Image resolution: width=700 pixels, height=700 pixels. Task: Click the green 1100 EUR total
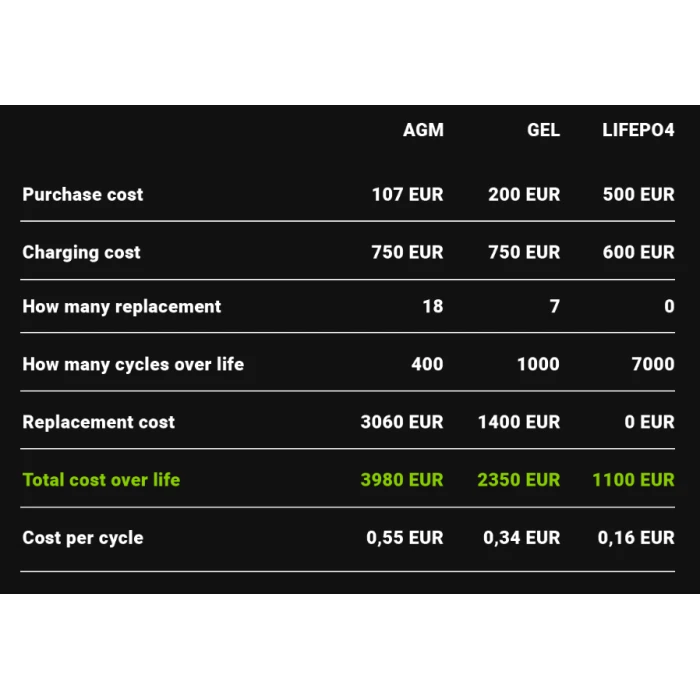633,480
